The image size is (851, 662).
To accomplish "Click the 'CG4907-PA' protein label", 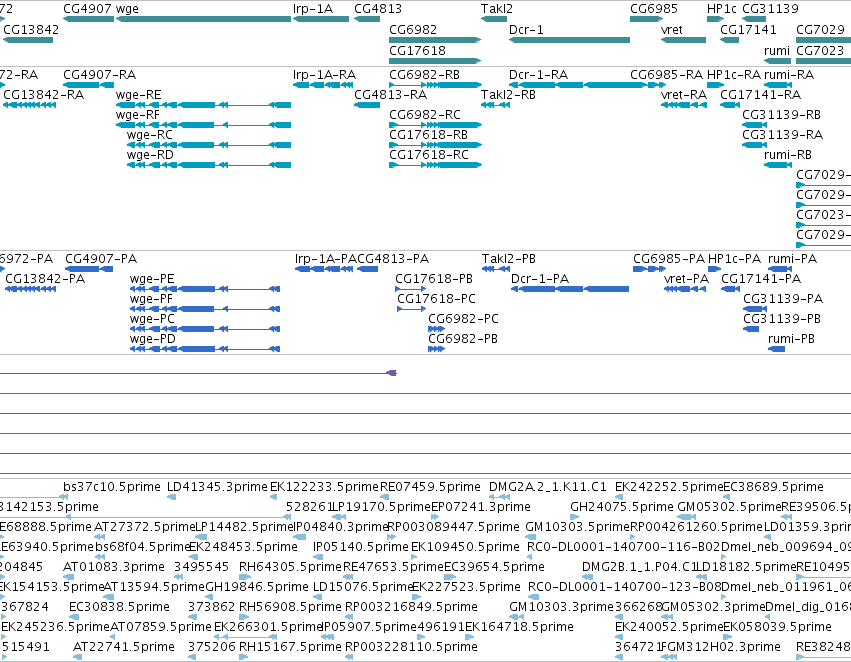I will 101,259.
